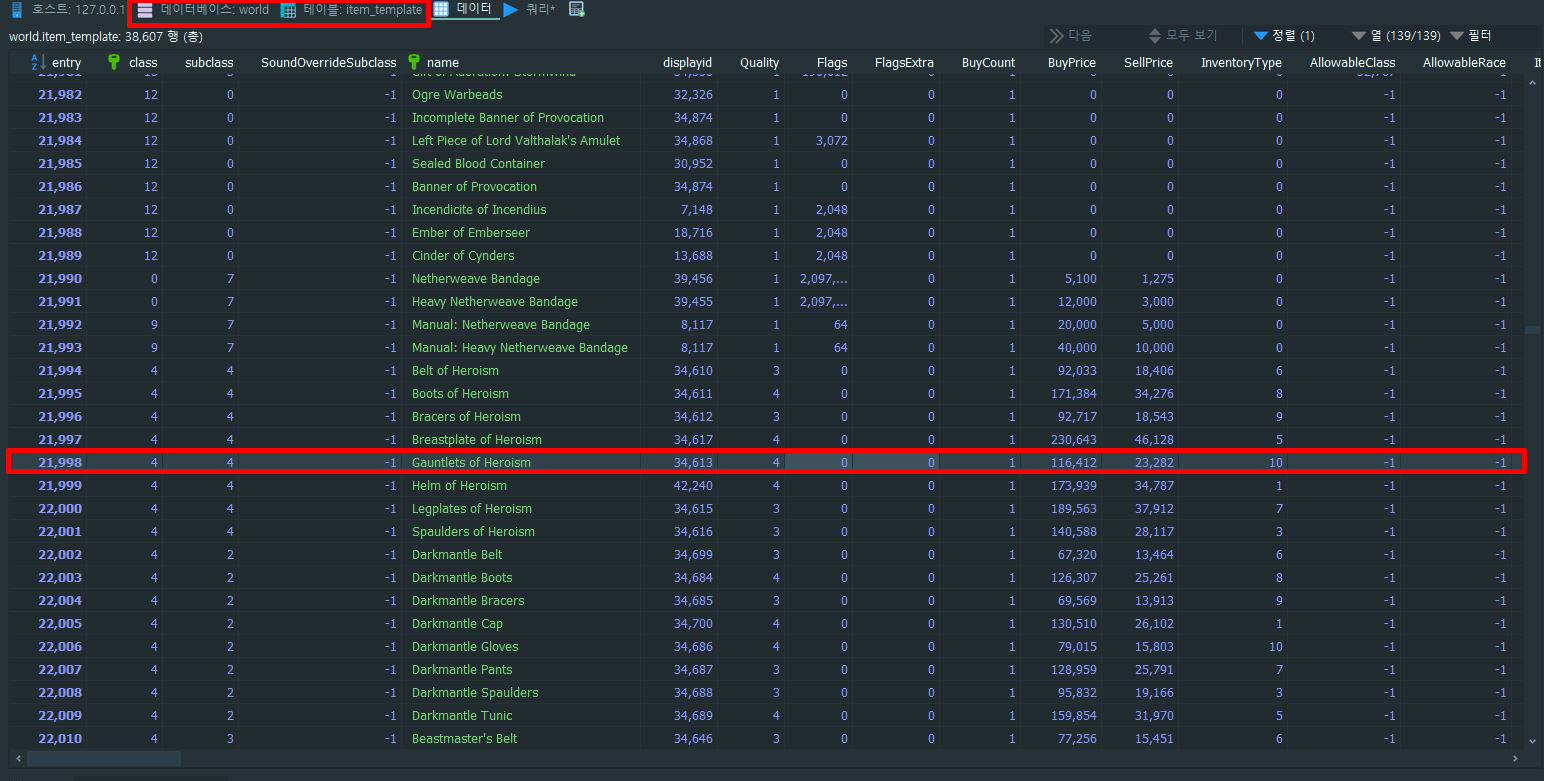
Task: Click the 모두 보기 (show all) button
Action: pyautogui.click(x=1183, y=35)
